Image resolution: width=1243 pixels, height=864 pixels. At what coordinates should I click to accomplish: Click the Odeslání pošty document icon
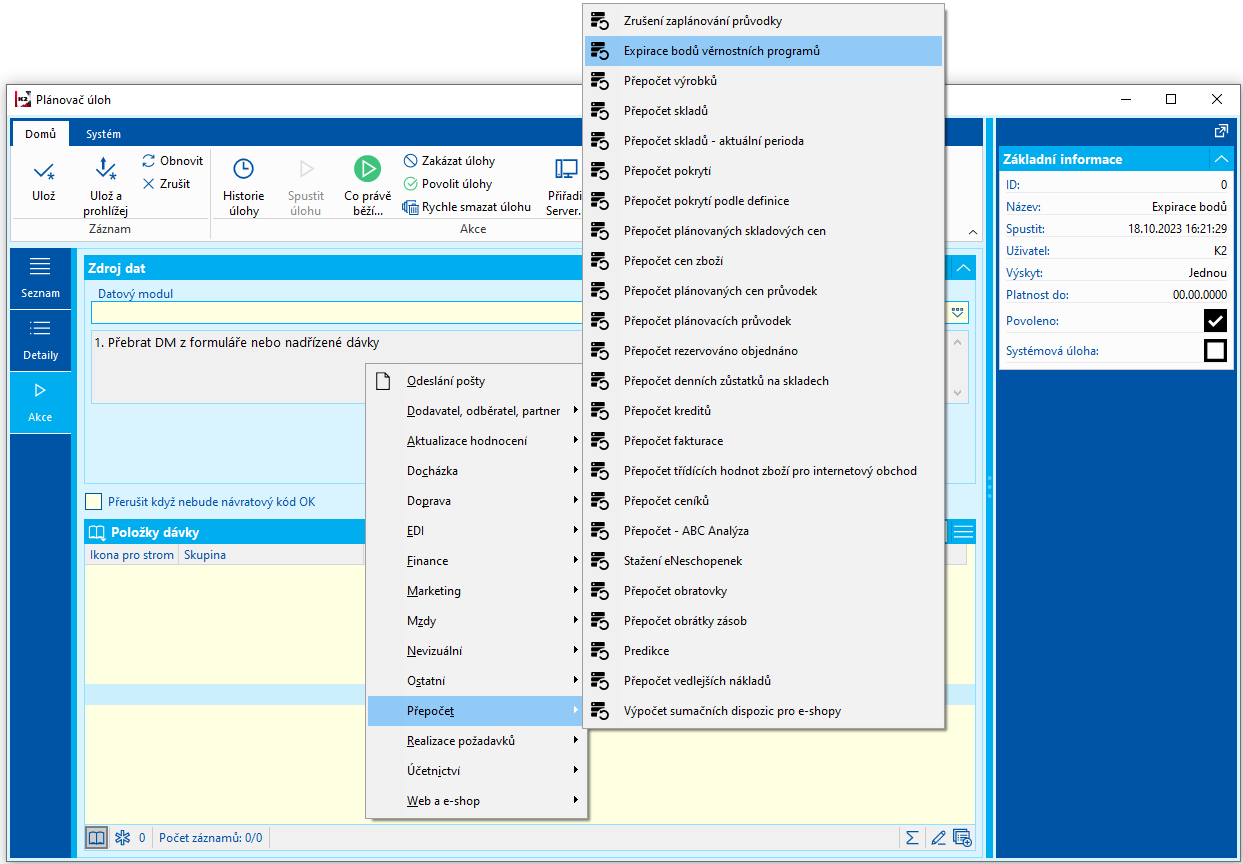tap(382, 381)
